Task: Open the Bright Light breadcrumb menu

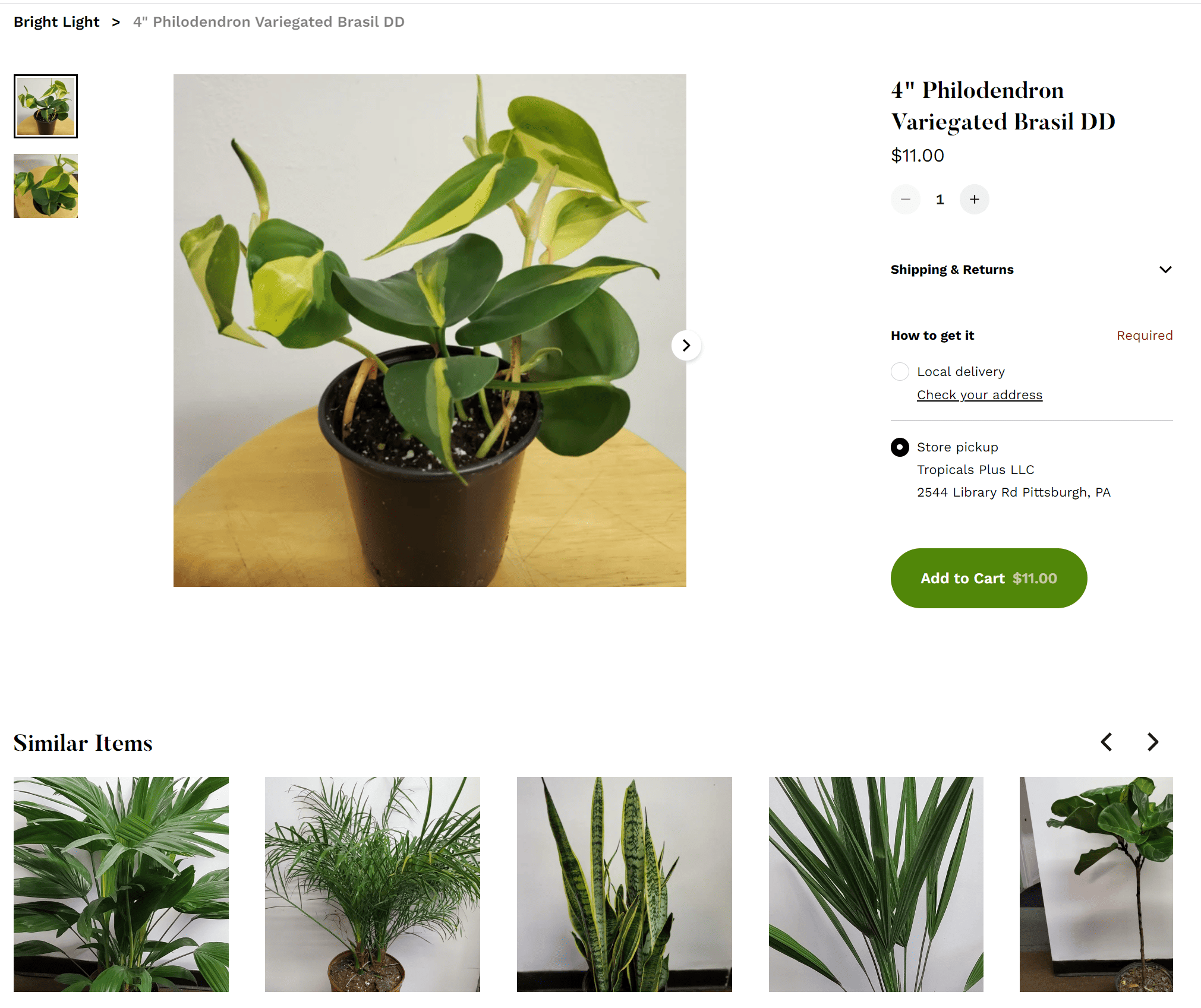Action: tap(56, 21)
